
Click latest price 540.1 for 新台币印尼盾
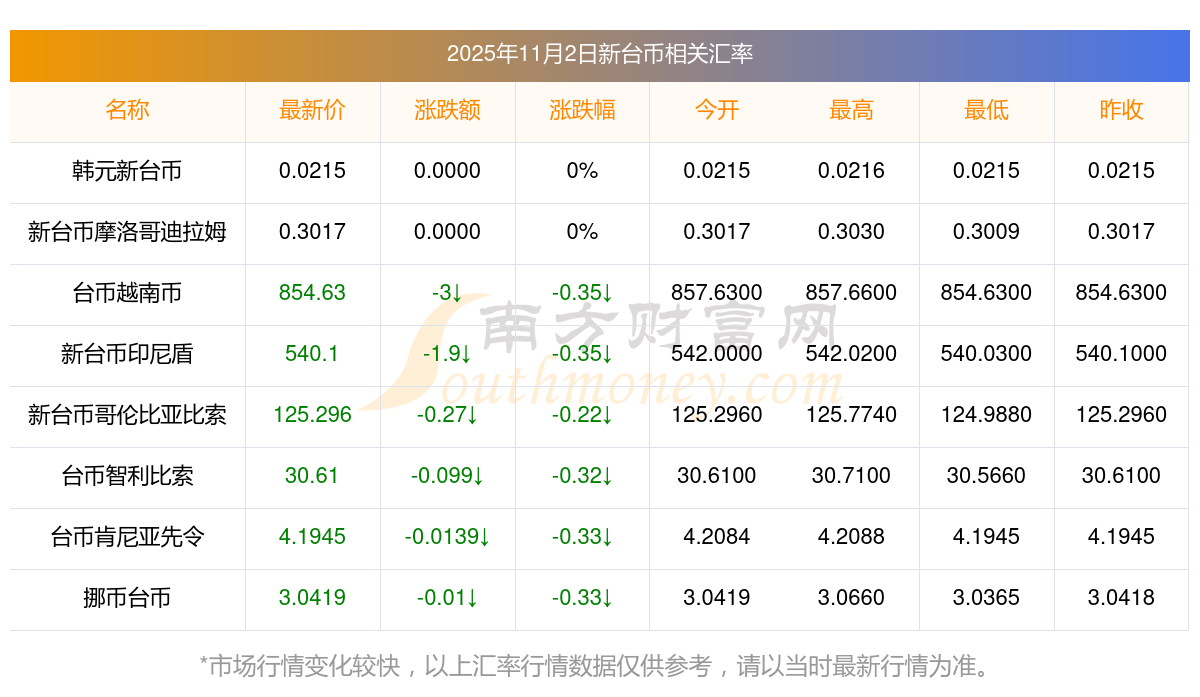[312, 354]
